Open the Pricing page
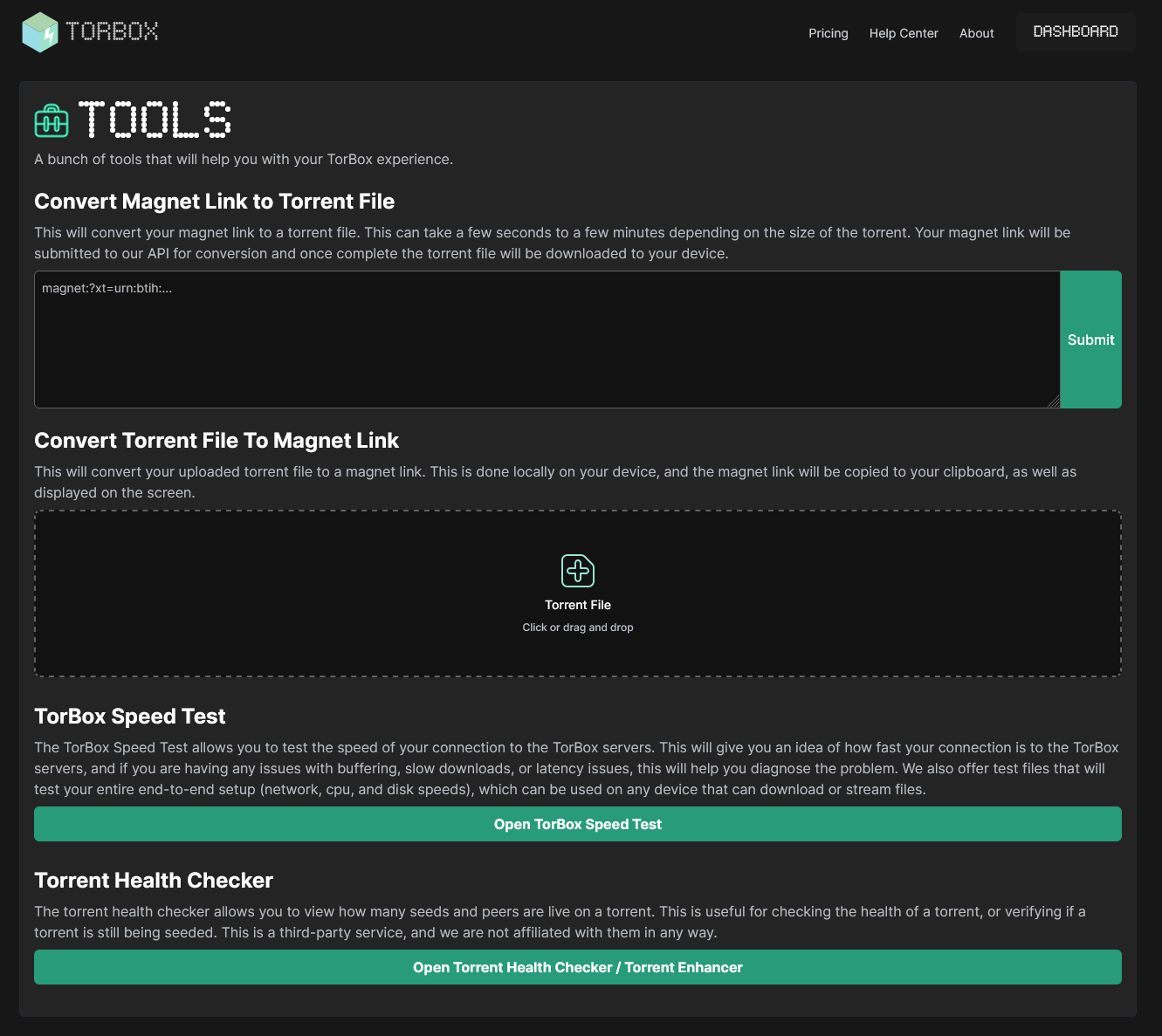This screenshot has width=1162, height=1036. tap(828, 33)
